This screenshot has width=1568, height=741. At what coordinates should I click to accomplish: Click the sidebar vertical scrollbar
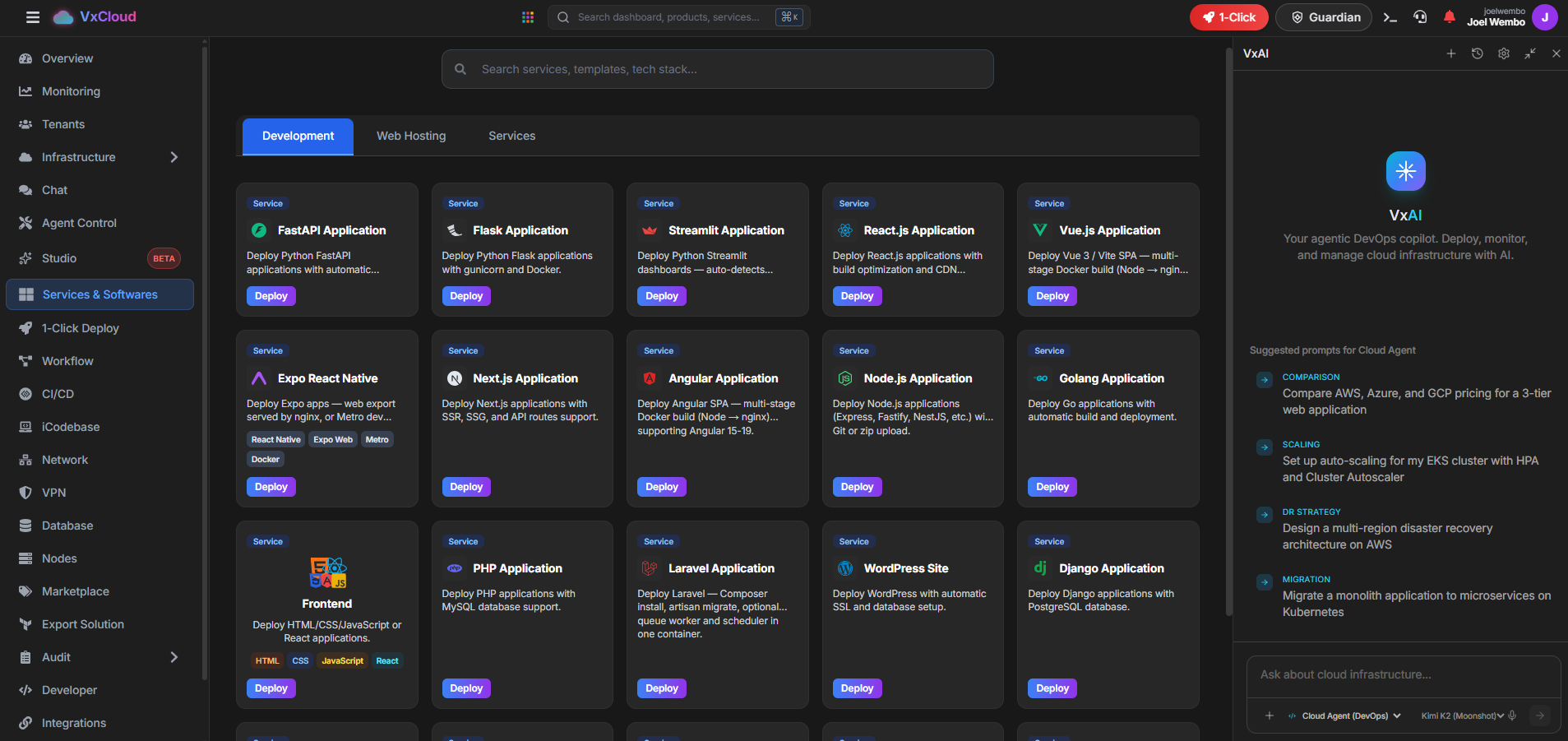point(205,362)
